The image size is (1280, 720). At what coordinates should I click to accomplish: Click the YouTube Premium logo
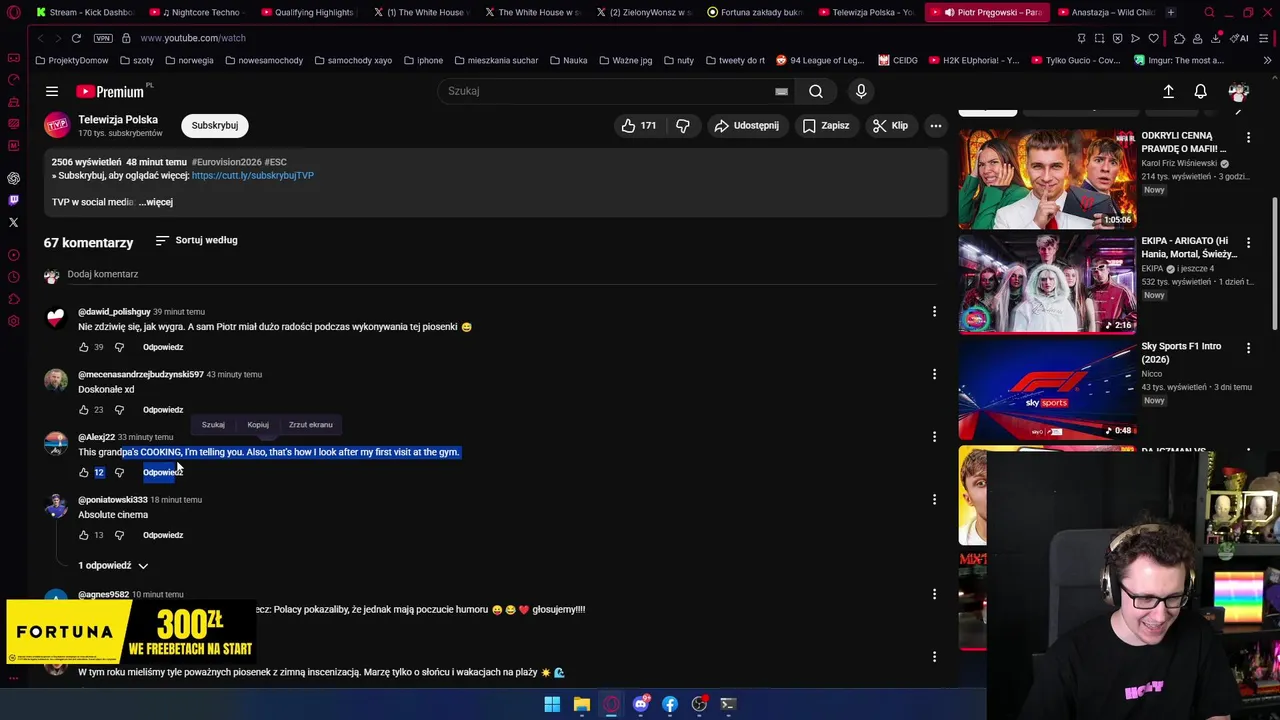click(110, 91)
